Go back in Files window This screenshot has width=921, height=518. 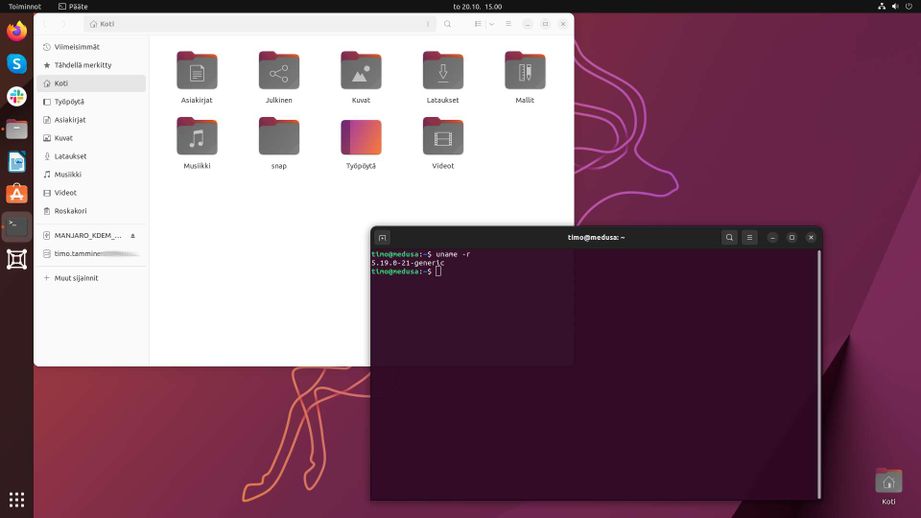[46, 24]
